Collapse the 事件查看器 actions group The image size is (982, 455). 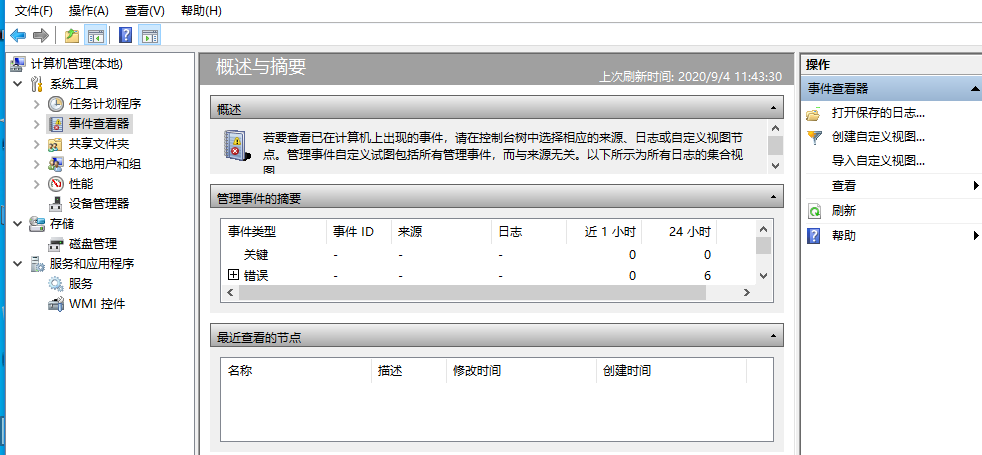(x=975, y=89)
